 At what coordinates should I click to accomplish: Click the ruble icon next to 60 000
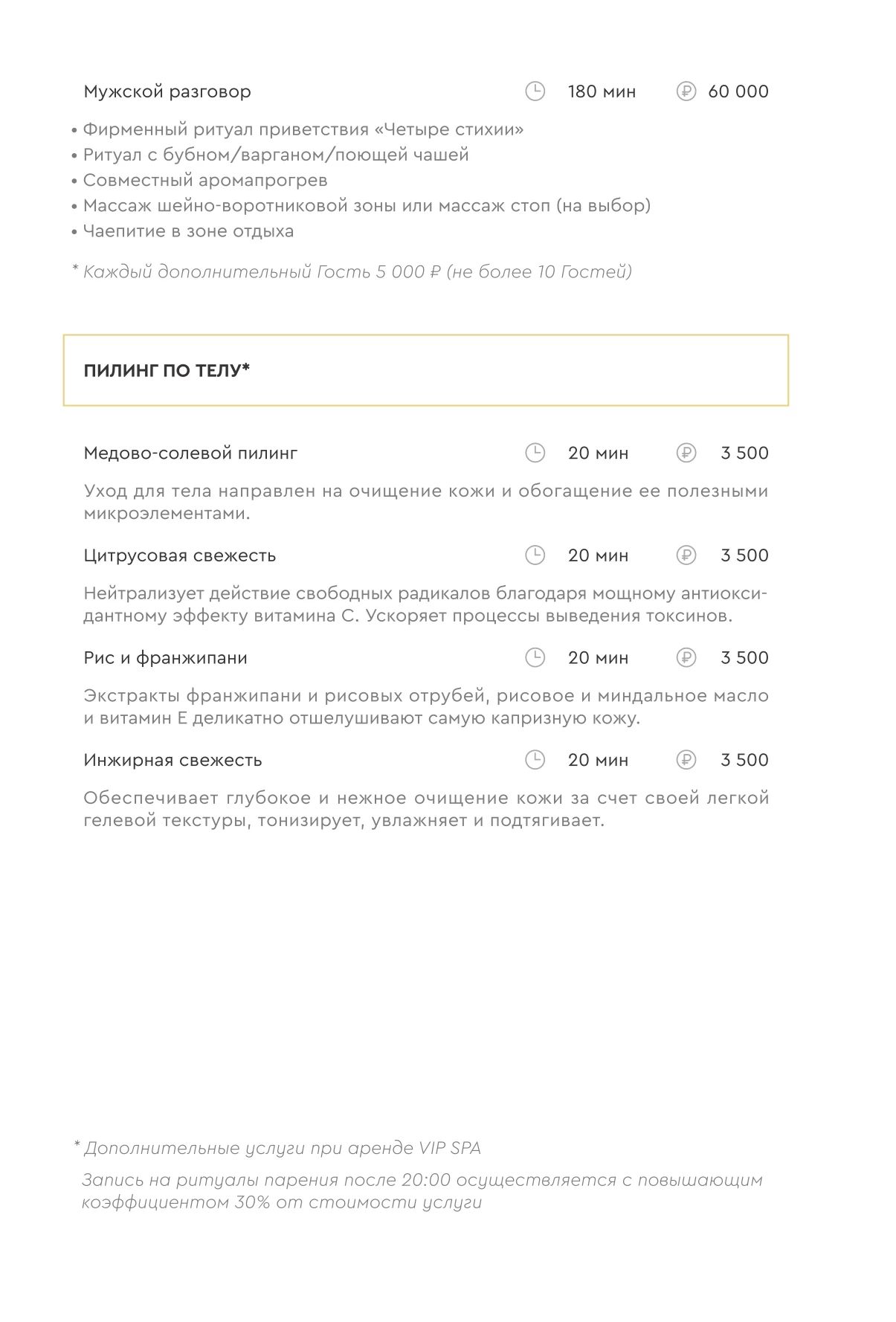coord(686,91)
